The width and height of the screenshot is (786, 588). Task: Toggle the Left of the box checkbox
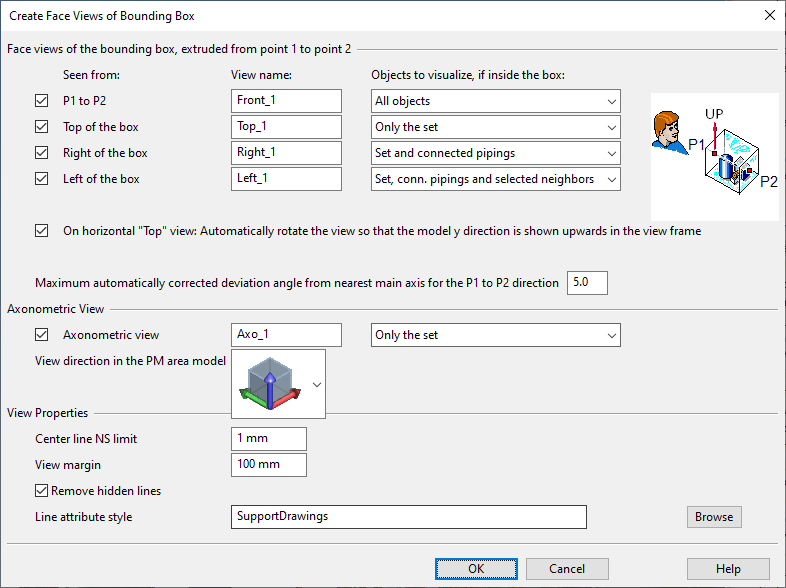point(41,179)
